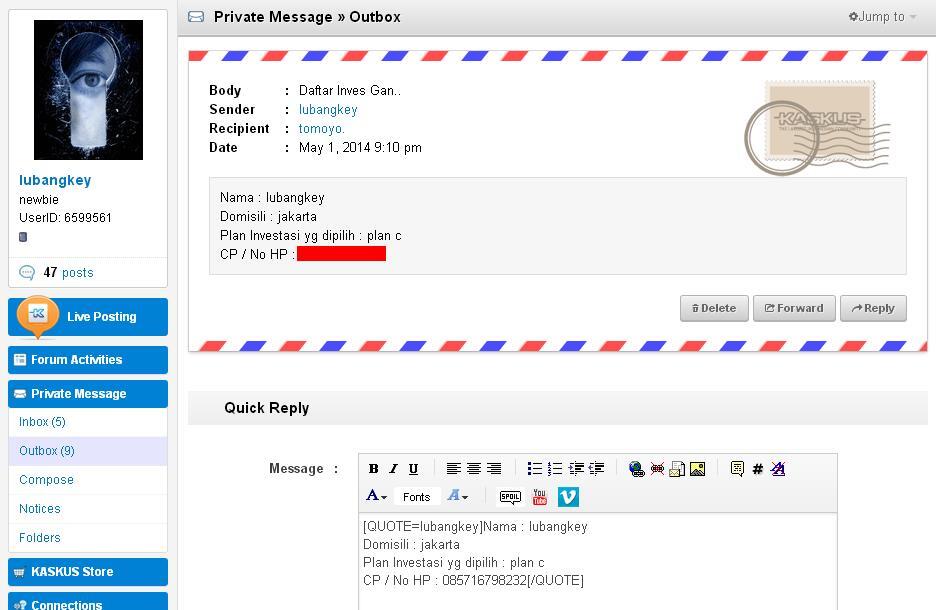This screenshot has width=936, height=610.
Task: Open the font size dropdown
Action: [x=458, y=496]
